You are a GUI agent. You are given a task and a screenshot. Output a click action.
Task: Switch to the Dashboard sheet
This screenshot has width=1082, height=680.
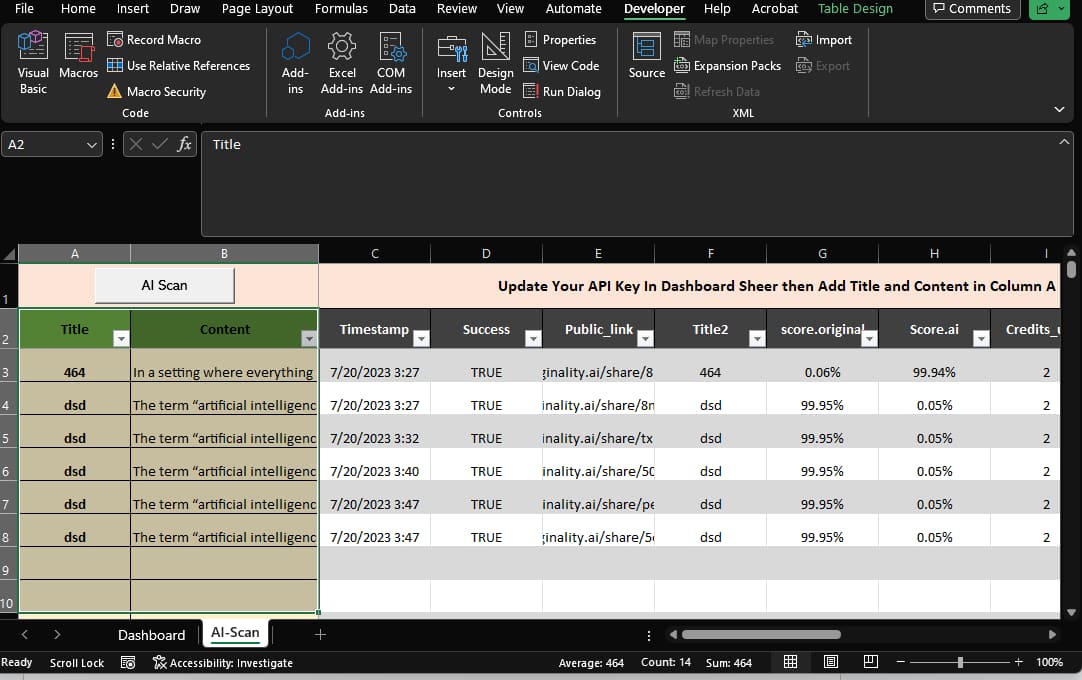[151, 634]
